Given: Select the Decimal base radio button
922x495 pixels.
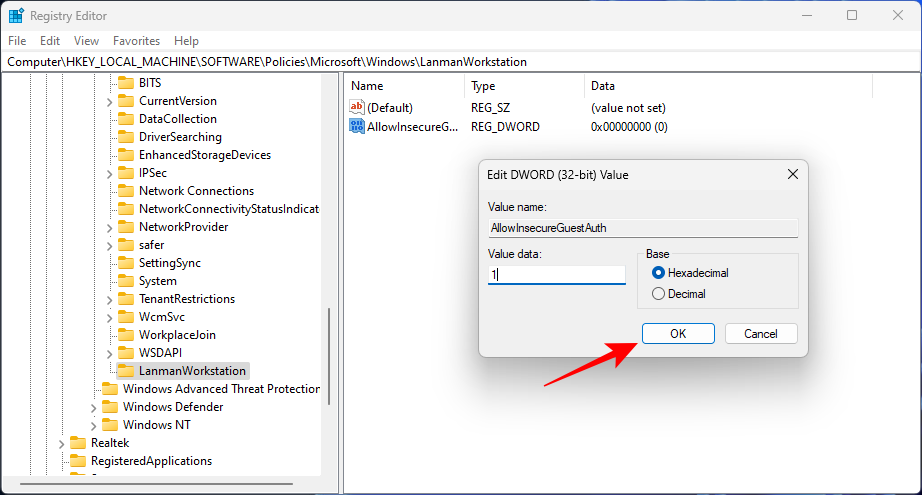Looking at the screenshot, I should coord(658,294).
